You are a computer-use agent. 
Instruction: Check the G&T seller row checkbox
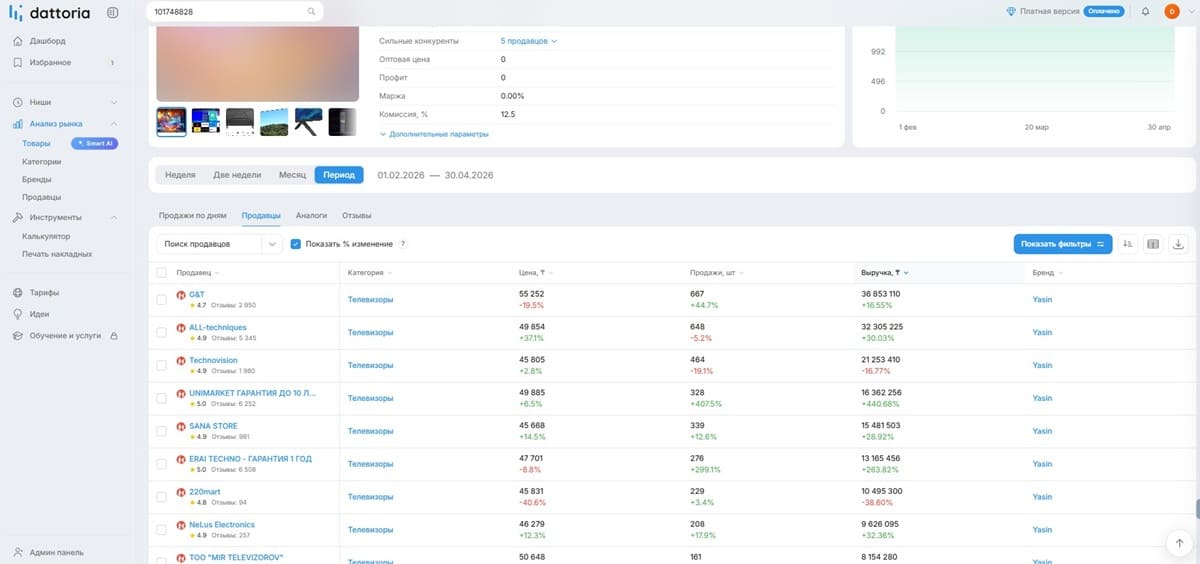[x=162, y=300]
